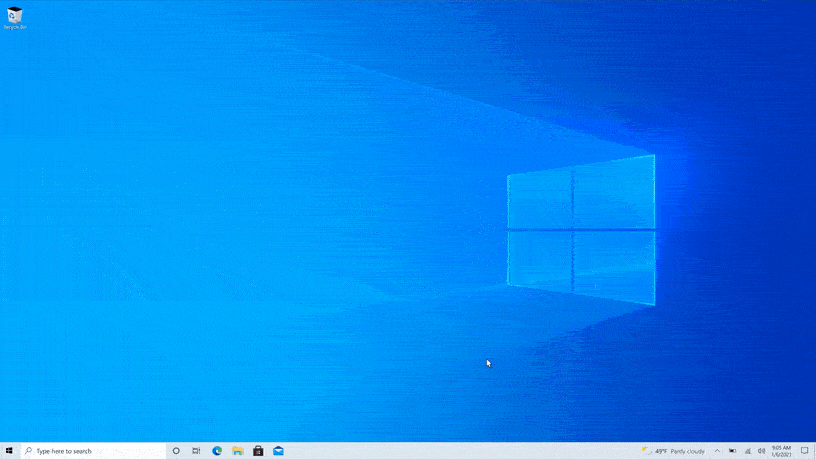Open the clock and date calendar

(781, 451)
